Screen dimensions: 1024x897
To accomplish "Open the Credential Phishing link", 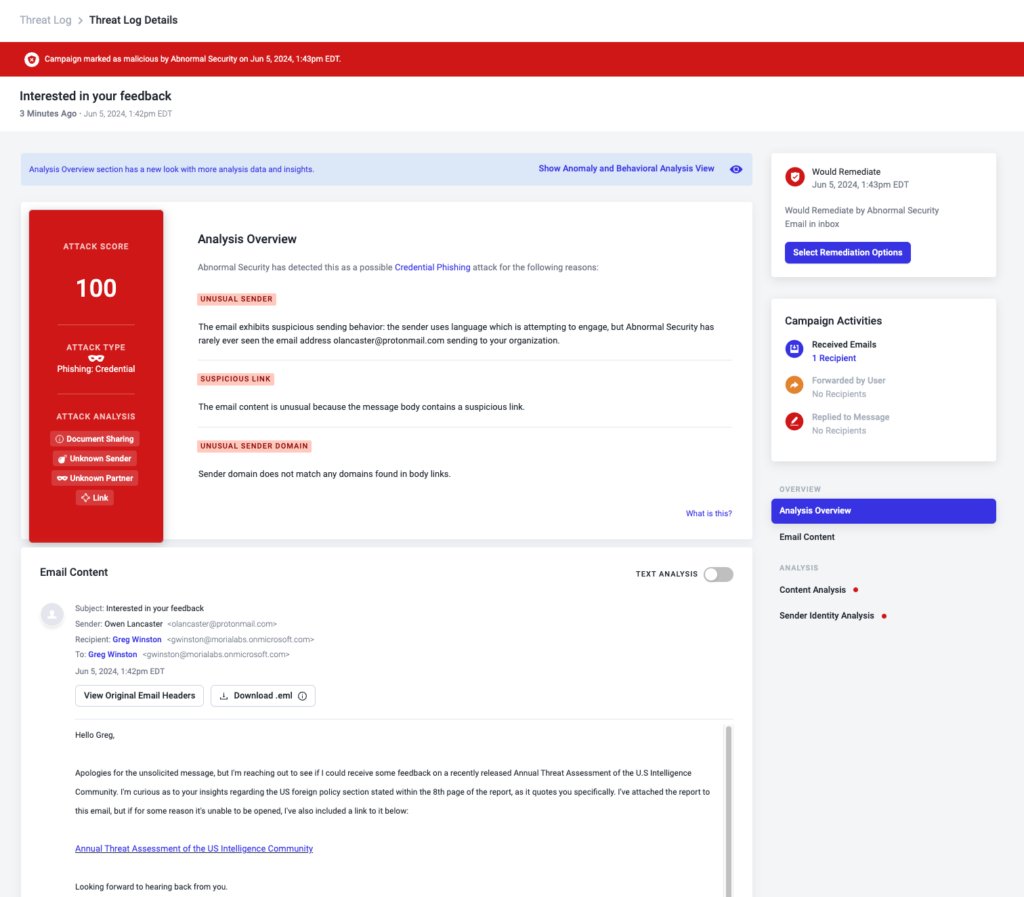I will click(x=432, y=268).
